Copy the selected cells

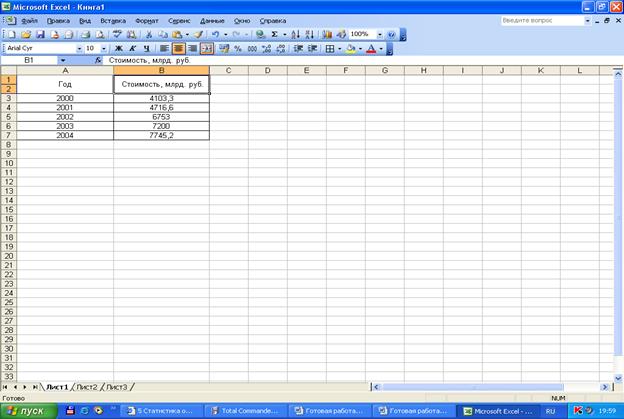click(x=162, y=35)
